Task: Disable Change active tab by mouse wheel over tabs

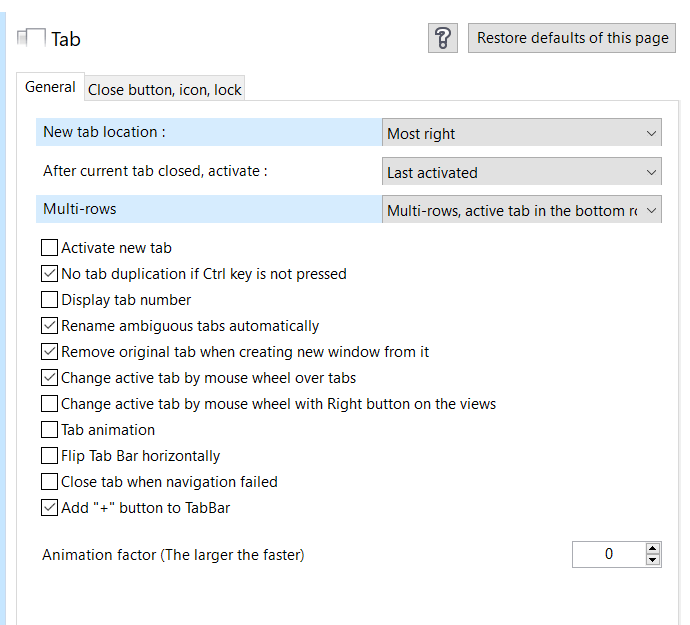Action: pos(49,377)
